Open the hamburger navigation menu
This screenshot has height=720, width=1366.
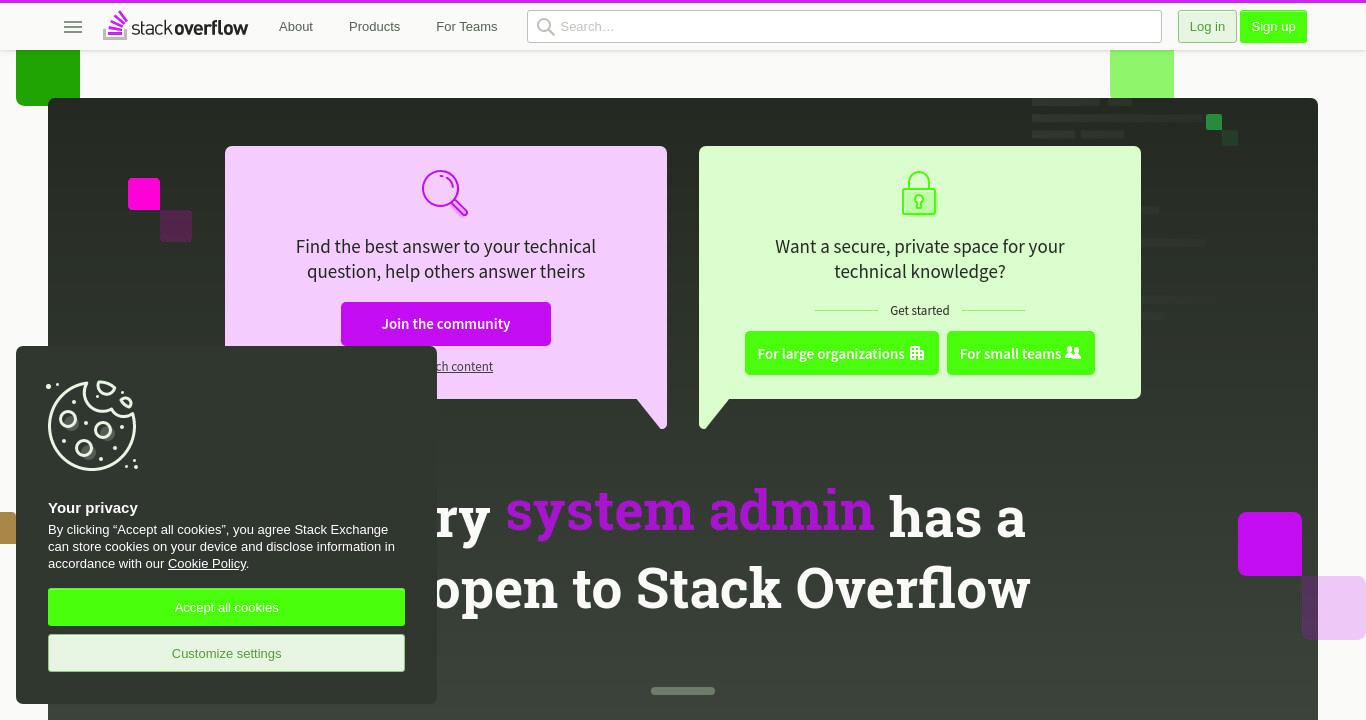(x=73, y=27)
